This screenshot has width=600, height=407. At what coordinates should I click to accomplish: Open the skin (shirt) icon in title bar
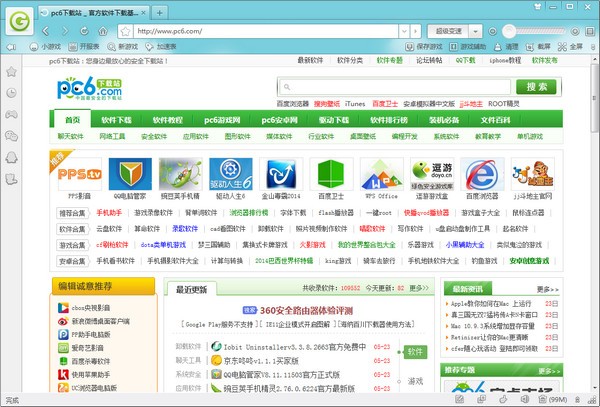click(x=538, y=6)
